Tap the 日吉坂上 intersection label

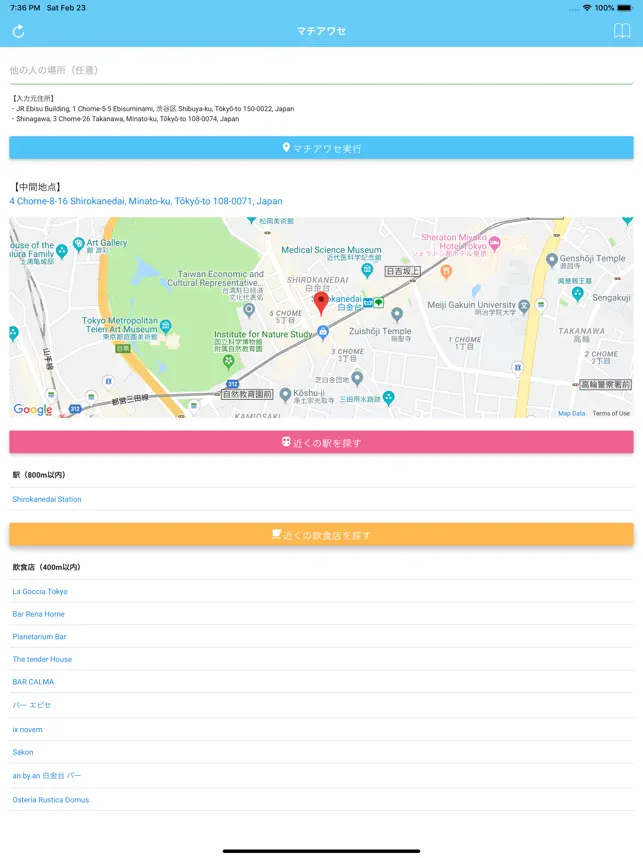(x=403, y=271)
